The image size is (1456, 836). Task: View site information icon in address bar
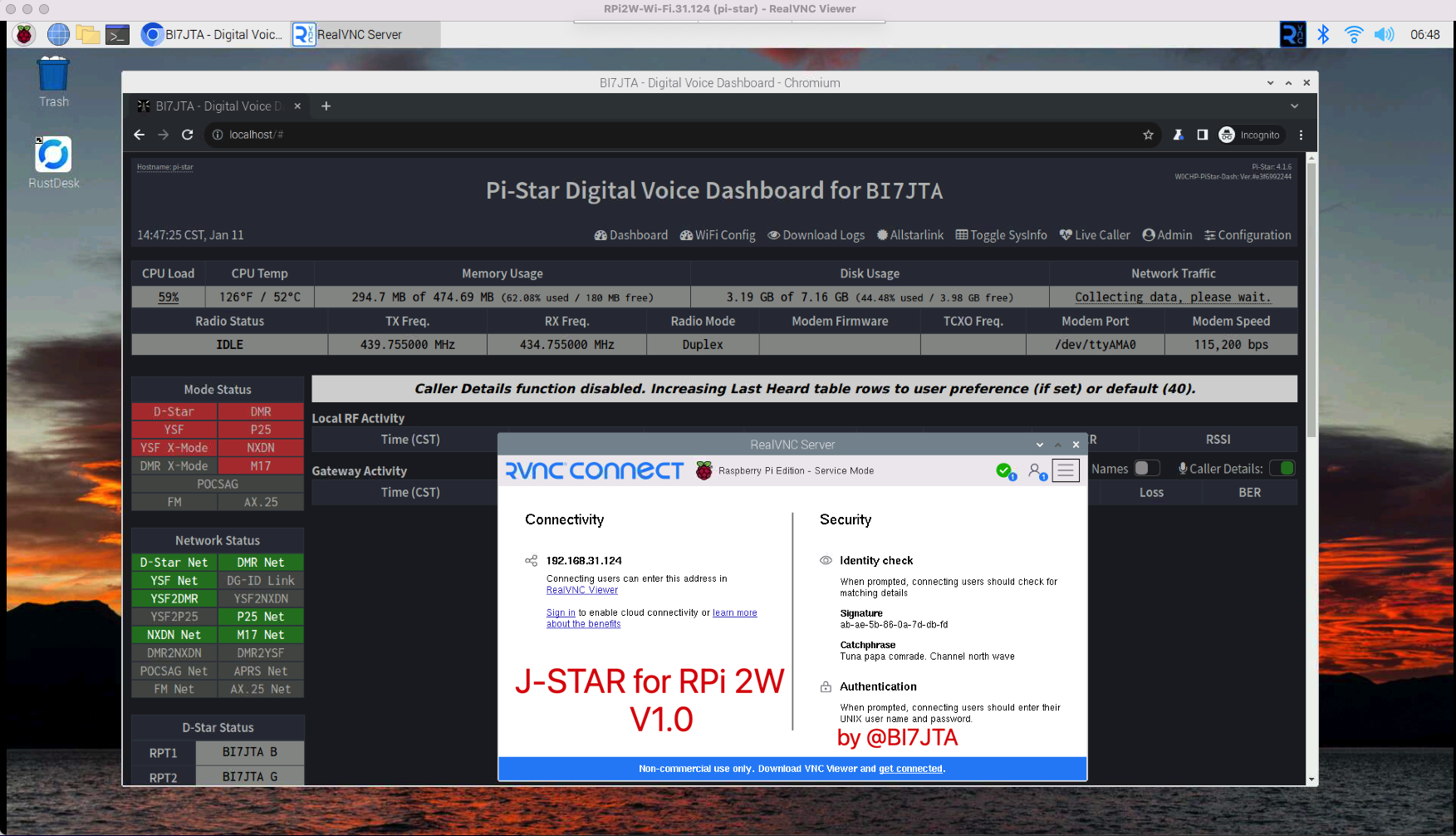[218, 135]
